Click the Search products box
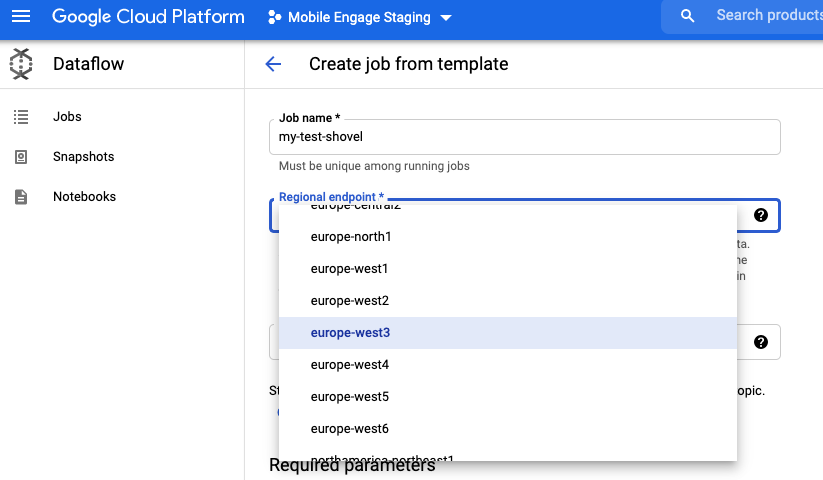This screenshot has height=480, width=823. coord(765,16)
